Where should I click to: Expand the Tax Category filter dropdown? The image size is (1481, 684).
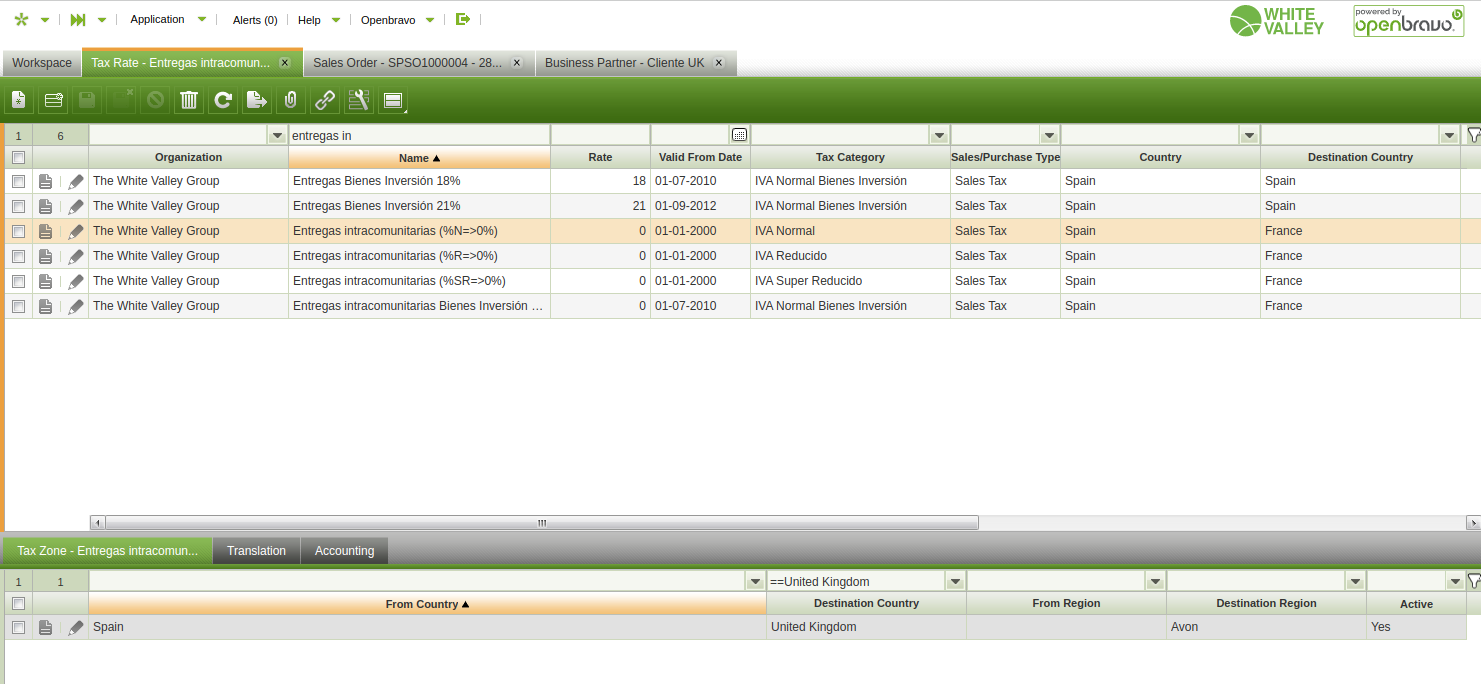[x=938, y=135]
